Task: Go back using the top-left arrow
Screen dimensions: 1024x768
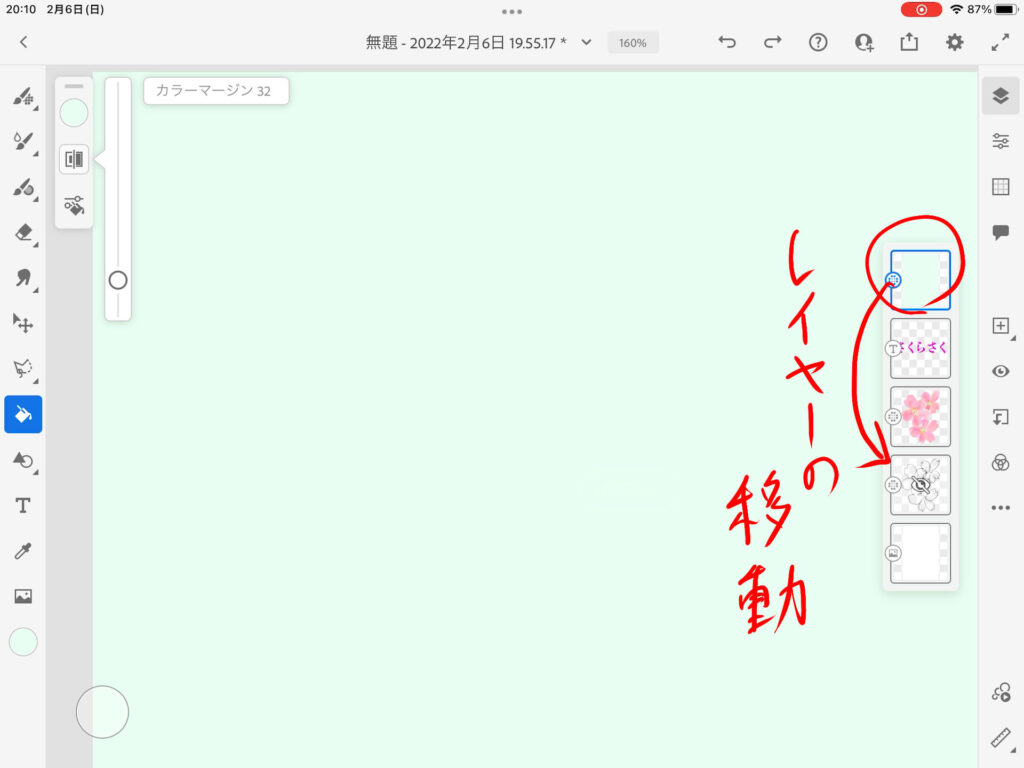Action: pos(24,42)
